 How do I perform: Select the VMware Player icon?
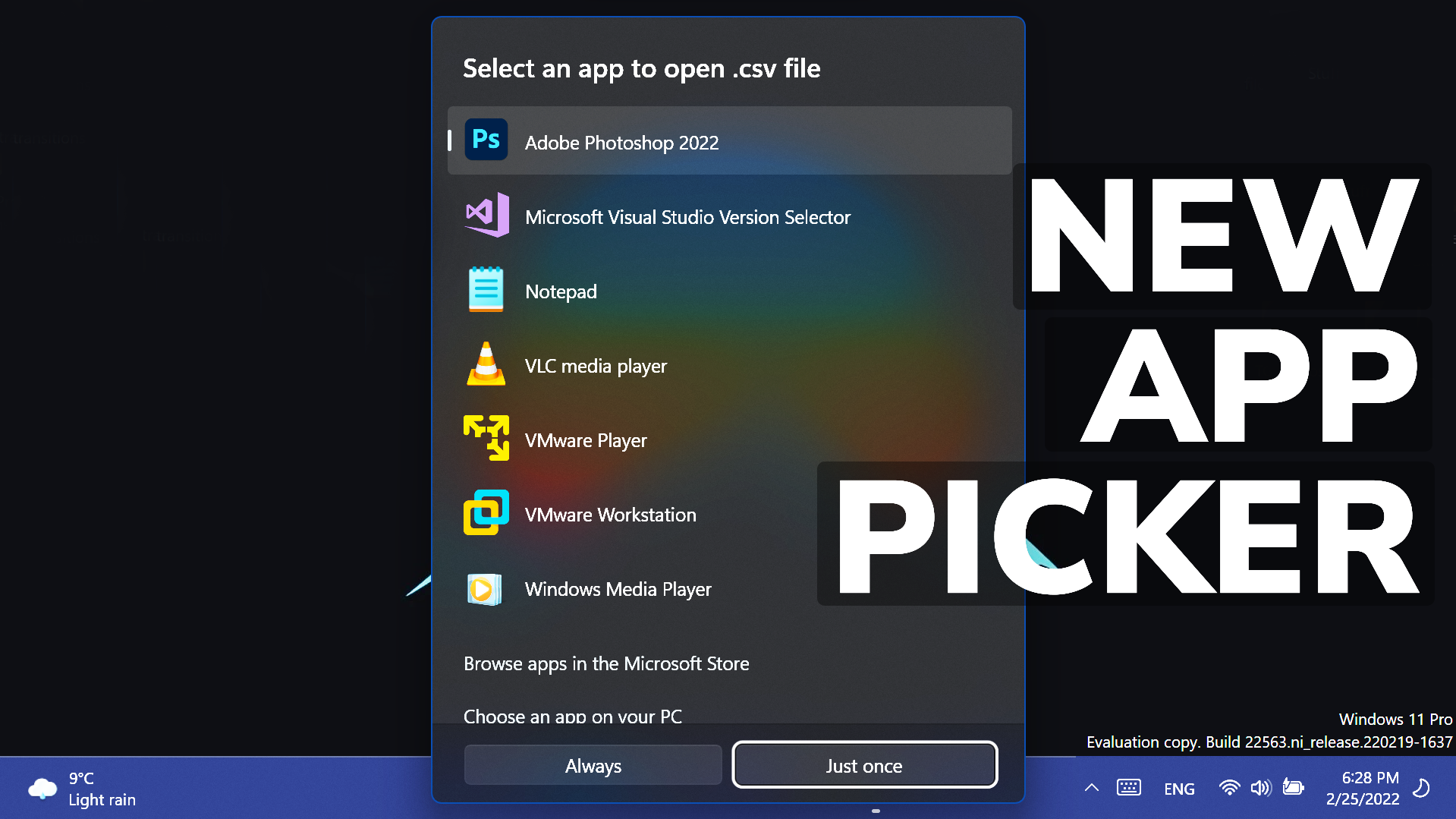[486, 439]
